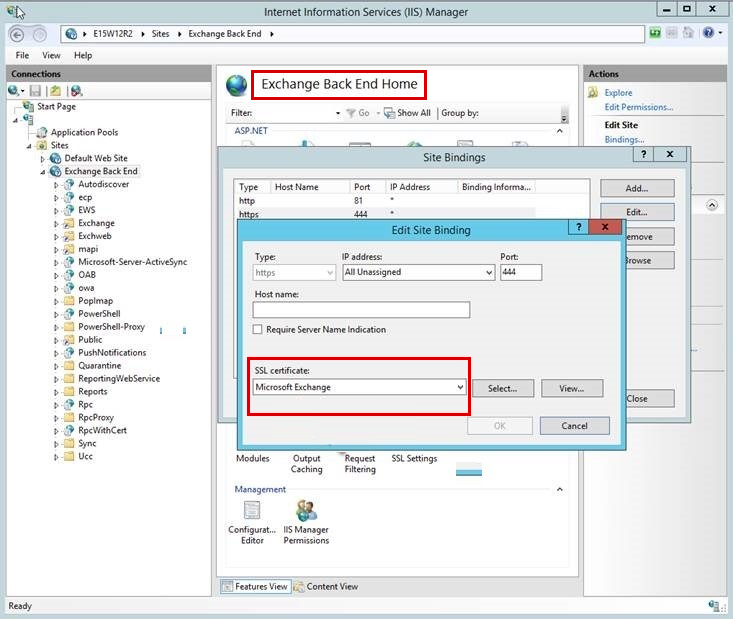This screenshot has width=733, height=619.
Task: Click the Save disk icon in the Connections toolbar
Action: [x=35, y=91]
